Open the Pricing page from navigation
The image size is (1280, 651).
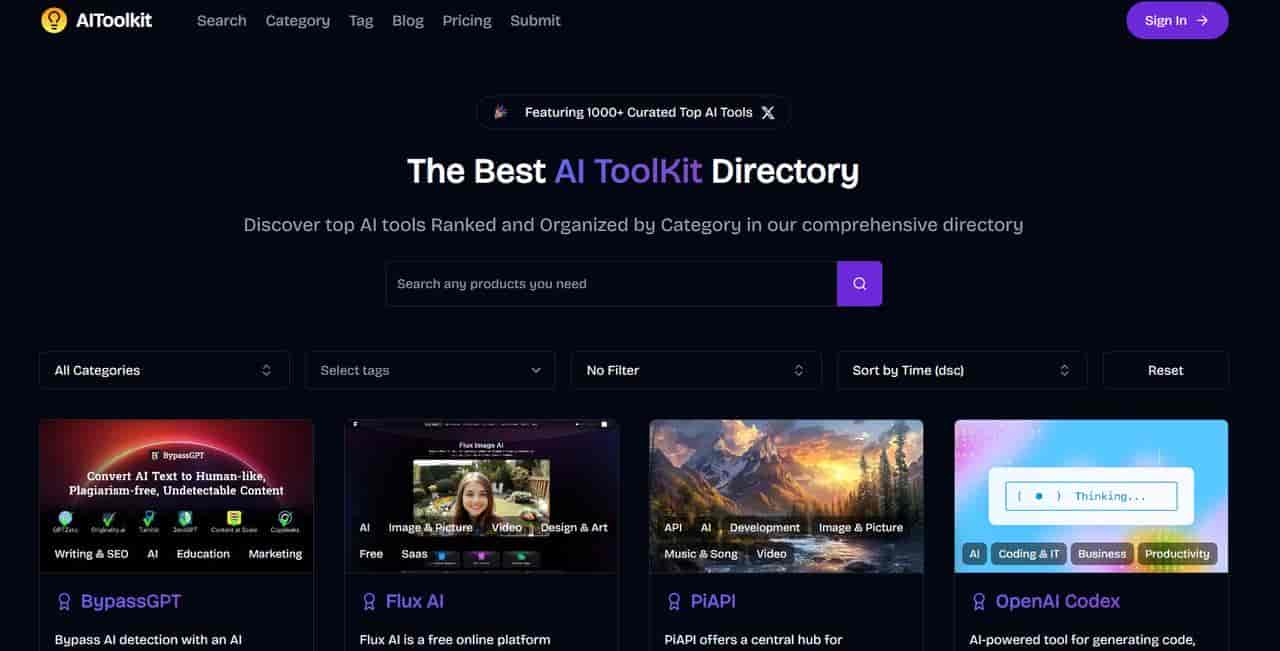pos(467,20)
